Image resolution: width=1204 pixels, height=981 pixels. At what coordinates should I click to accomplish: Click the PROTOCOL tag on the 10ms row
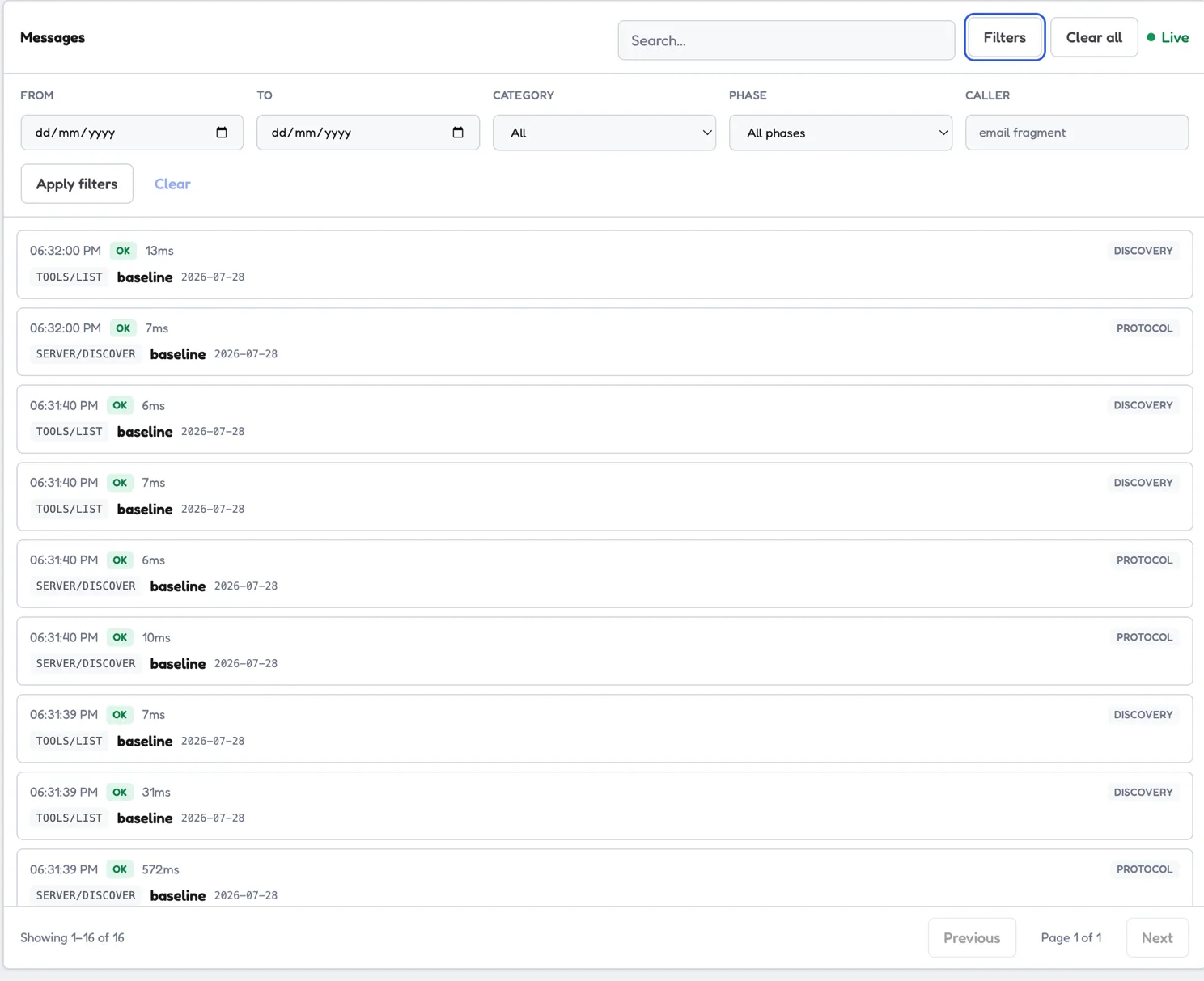pos(1144,637)
